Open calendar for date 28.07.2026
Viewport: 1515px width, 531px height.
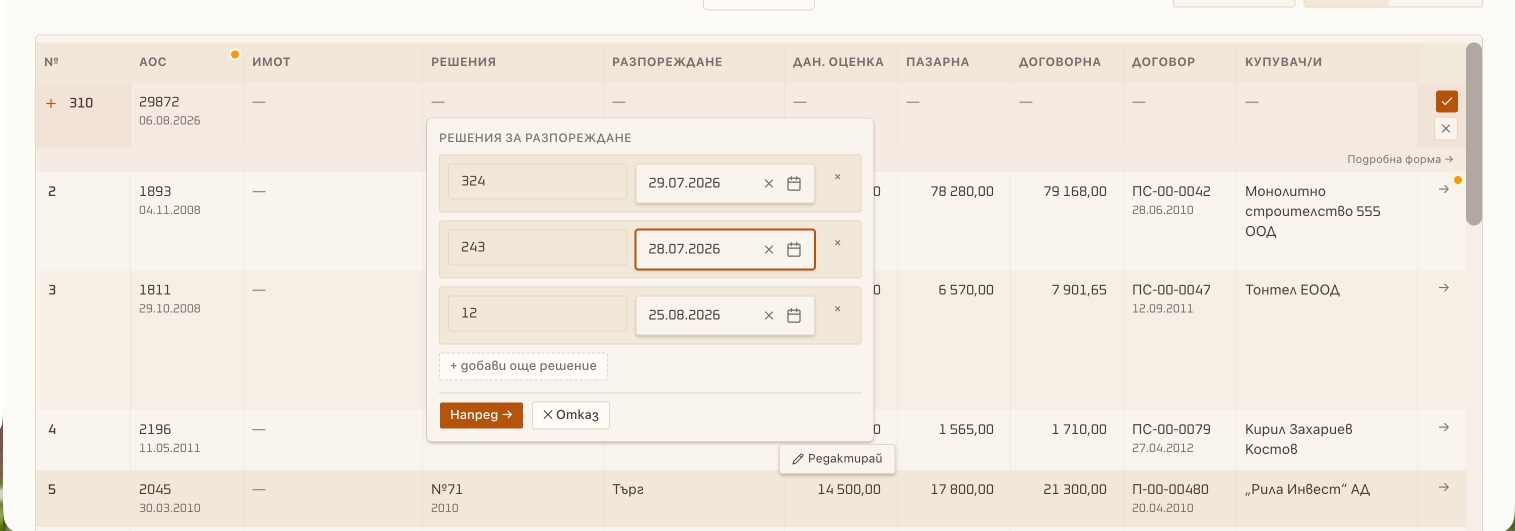(x=794, y=249)
